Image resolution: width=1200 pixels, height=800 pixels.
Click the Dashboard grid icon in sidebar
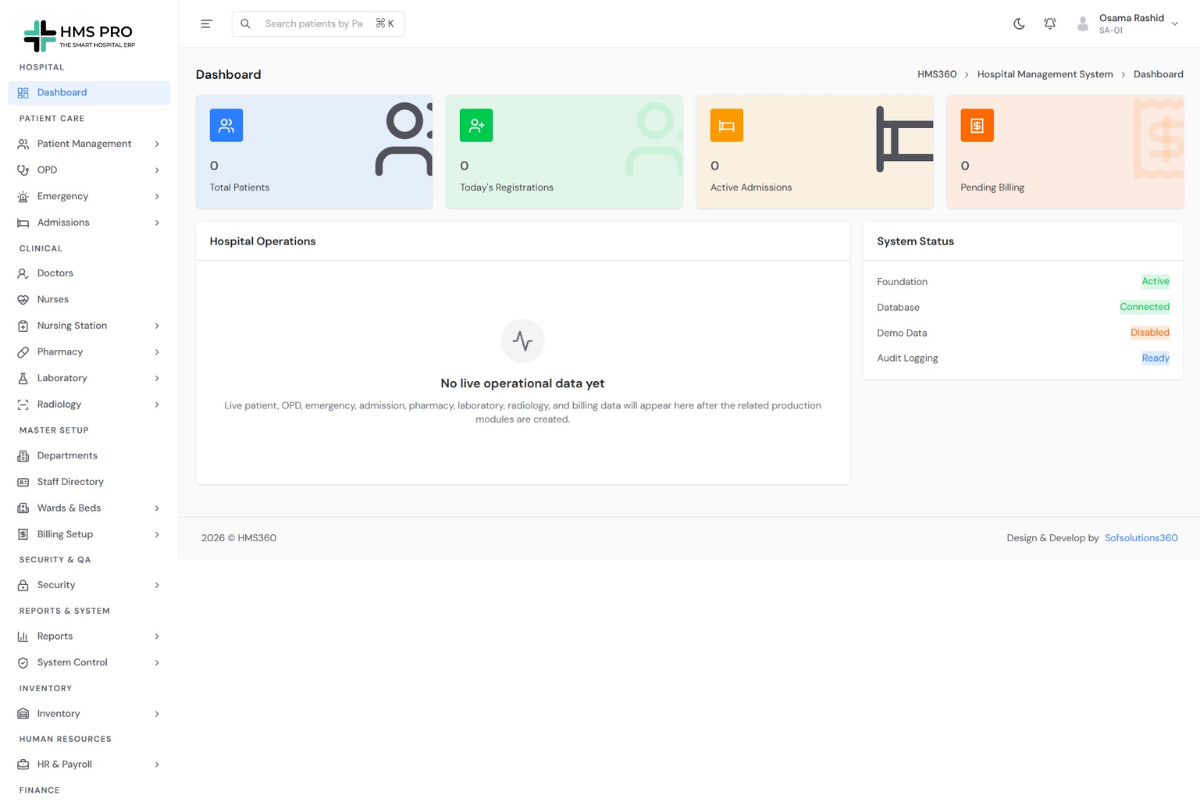point(23,93)
